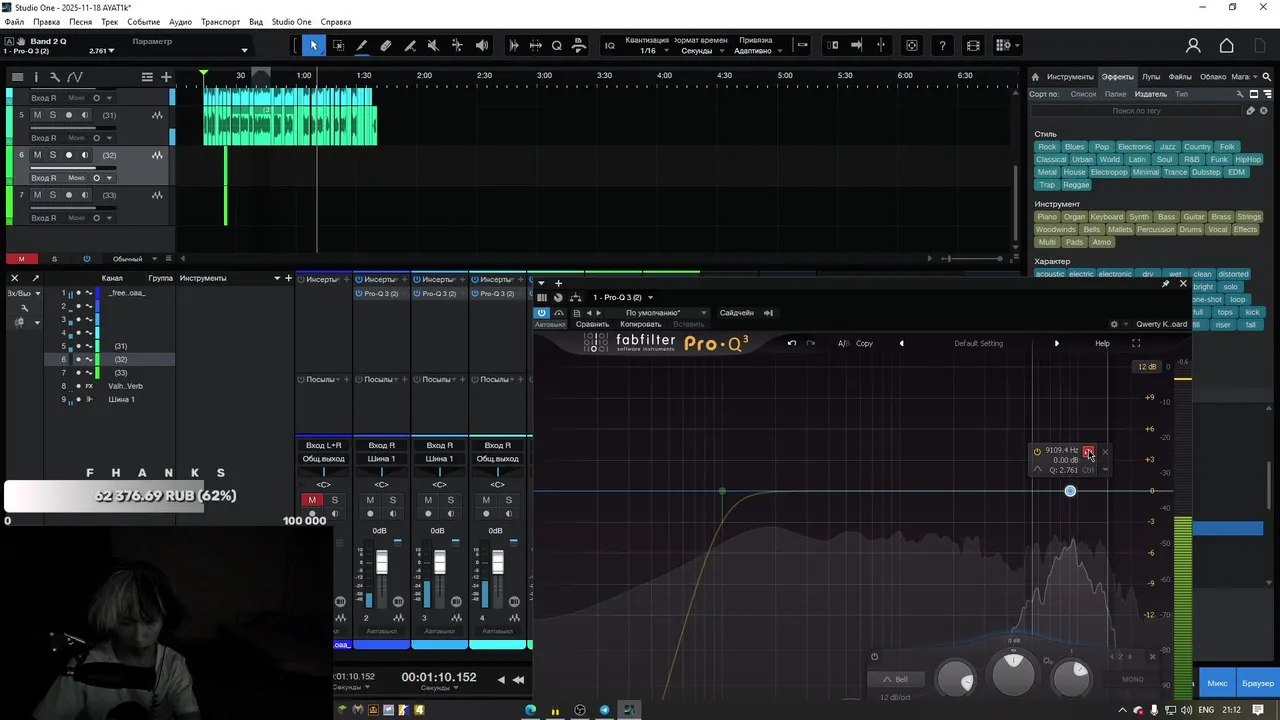
Task: Click the playhead marker on timeline ruler
Action: tap(203, 74)
